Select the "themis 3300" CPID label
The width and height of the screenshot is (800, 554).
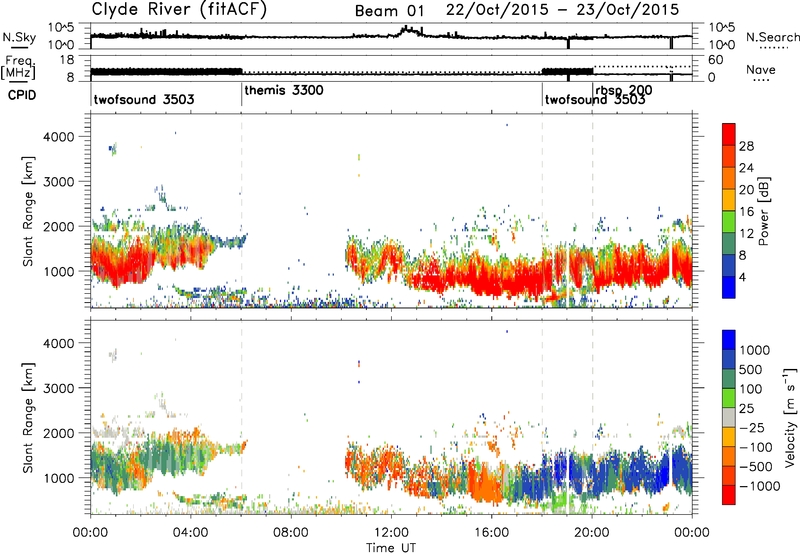tap(284, 90)
